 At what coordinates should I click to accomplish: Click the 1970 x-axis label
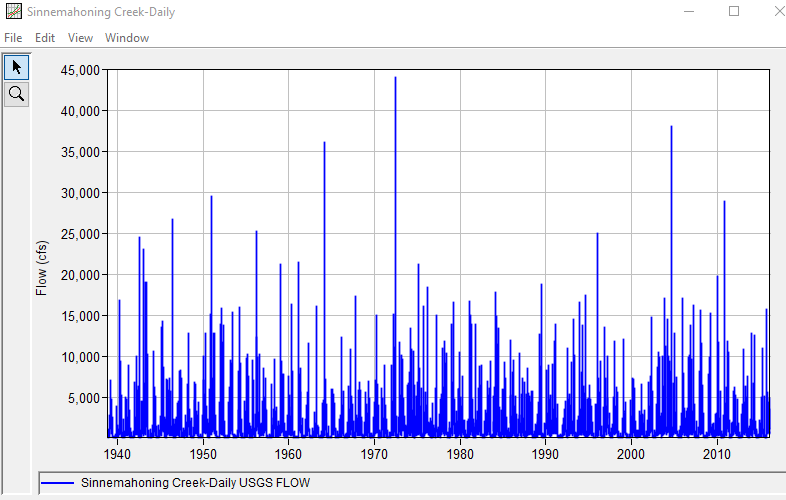point(374,454)
